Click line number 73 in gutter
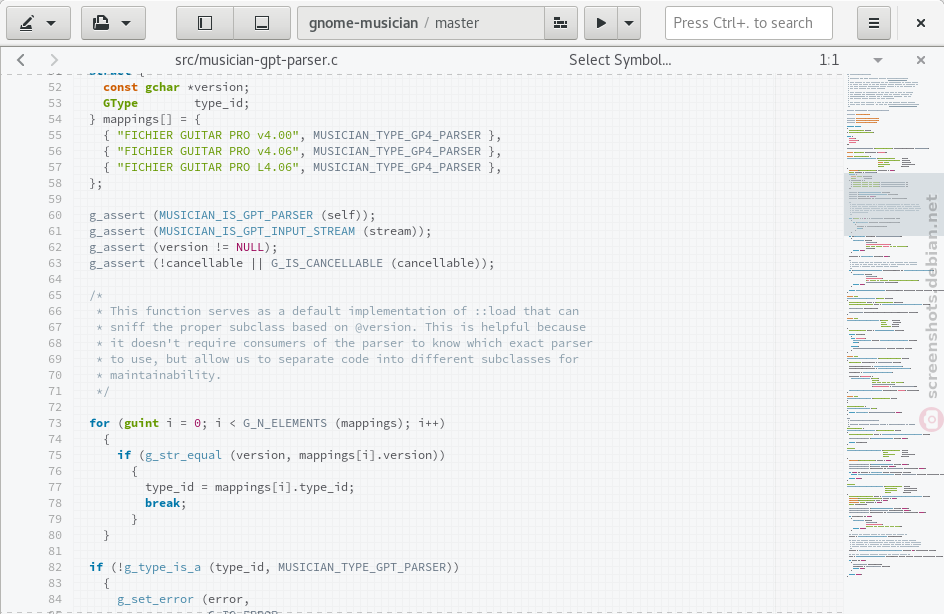This screenshot has width=944, height=614. [x=55, y=423]
